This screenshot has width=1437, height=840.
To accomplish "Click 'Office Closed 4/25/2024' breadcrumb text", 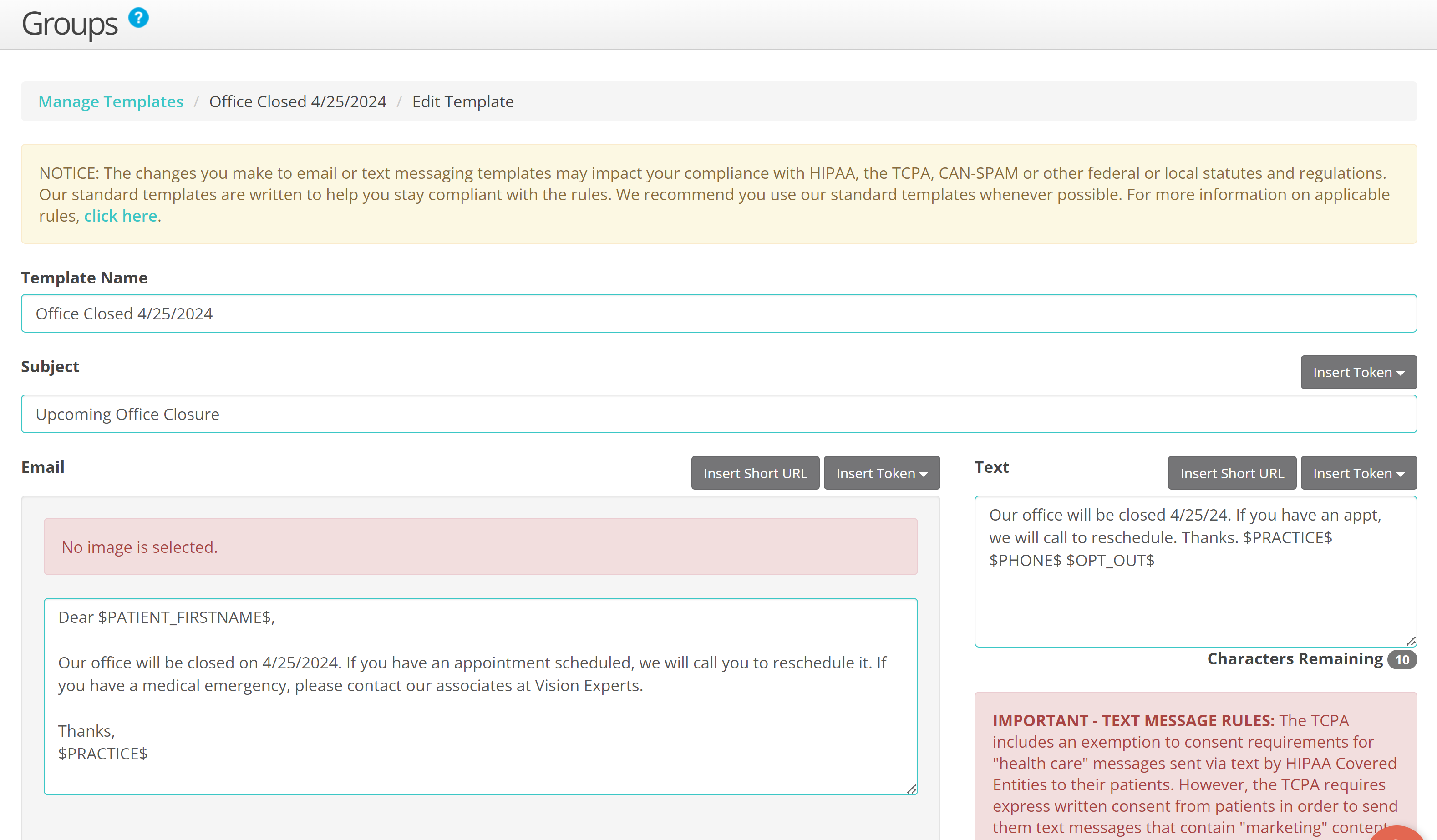I will (298, 101).
